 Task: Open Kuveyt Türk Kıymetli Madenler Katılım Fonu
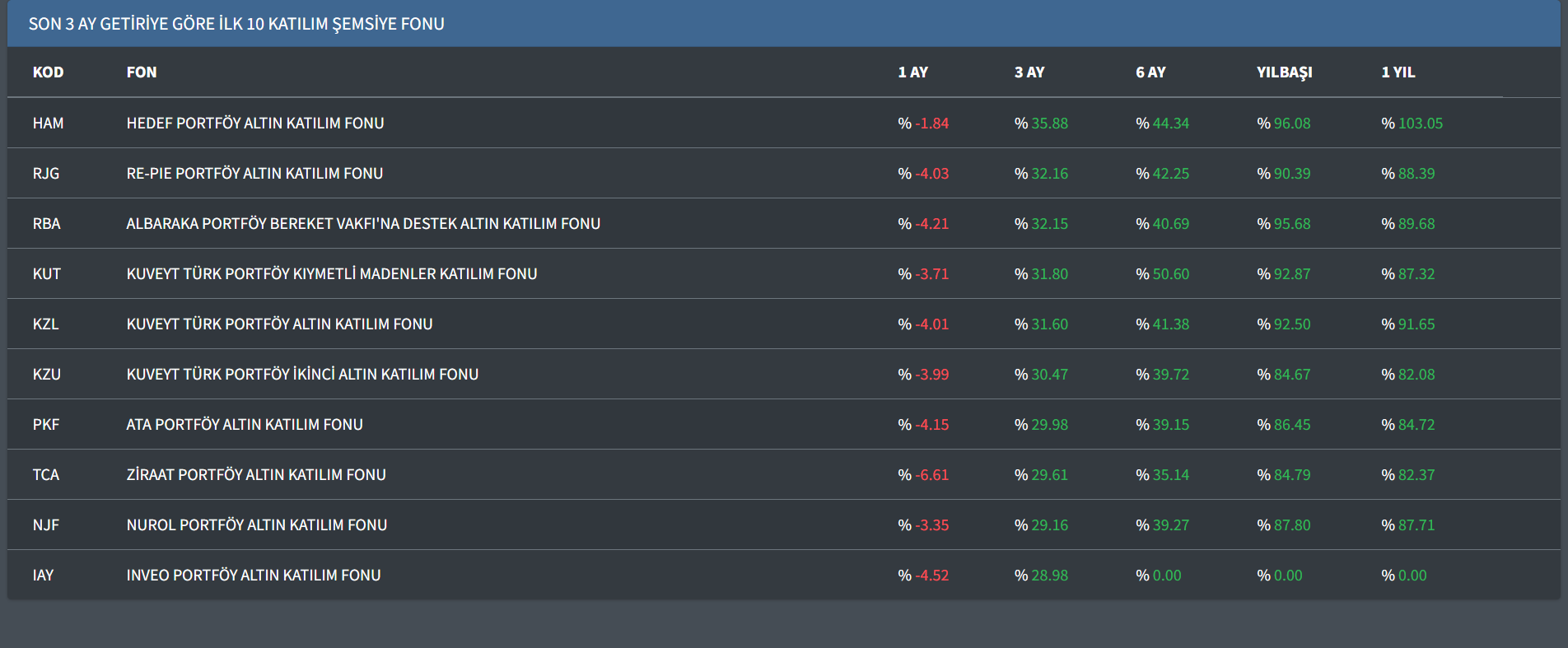pyautogui.click(x=331, y=274)
